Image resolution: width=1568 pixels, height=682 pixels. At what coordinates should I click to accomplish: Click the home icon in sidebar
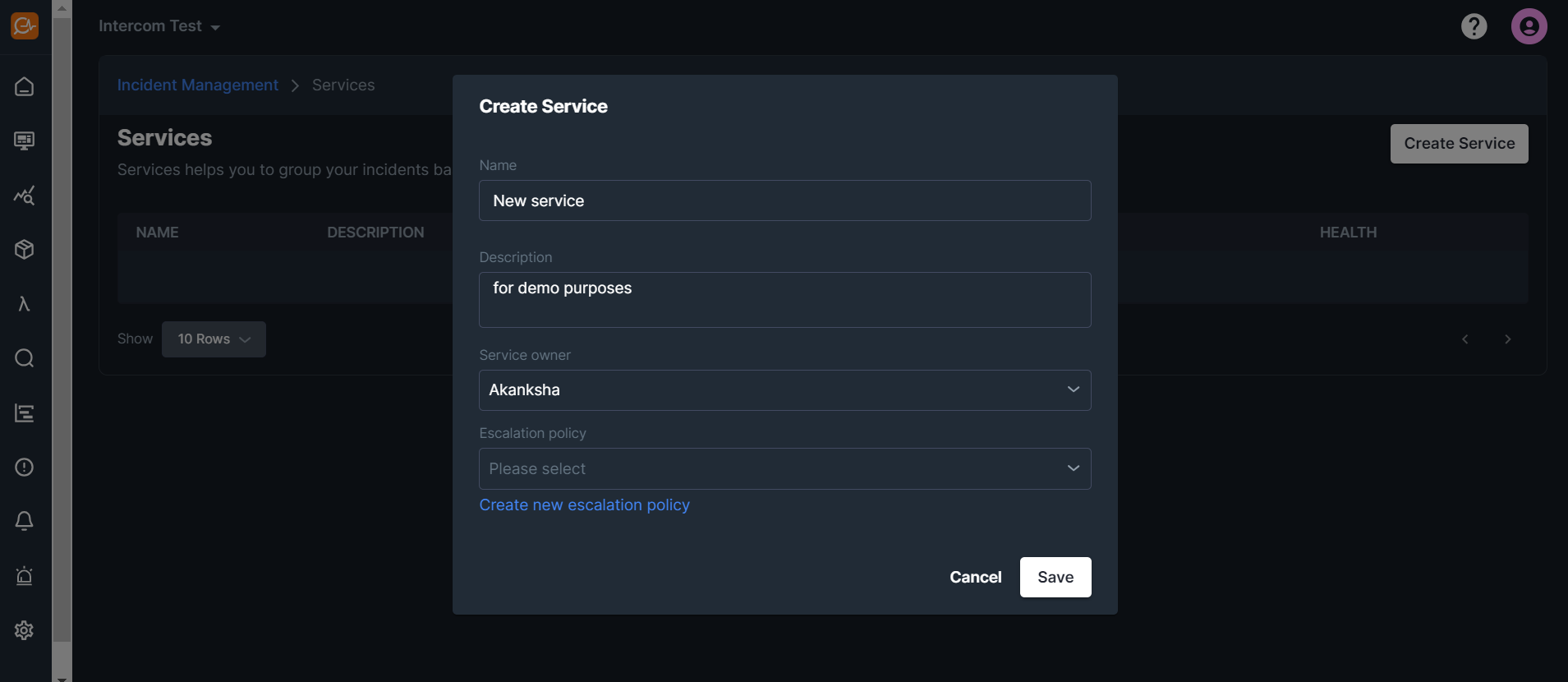[x=25, y=86]
